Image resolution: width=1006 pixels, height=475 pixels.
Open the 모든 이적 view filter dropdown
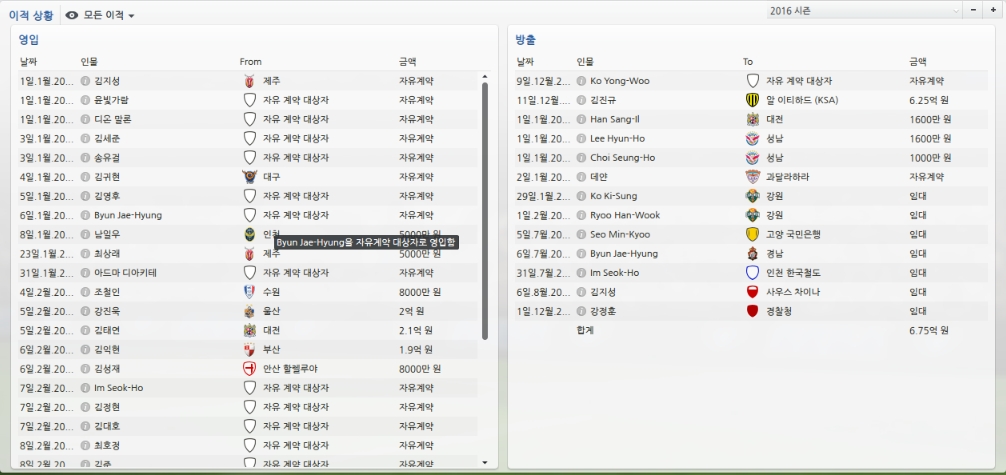[100, 15]
